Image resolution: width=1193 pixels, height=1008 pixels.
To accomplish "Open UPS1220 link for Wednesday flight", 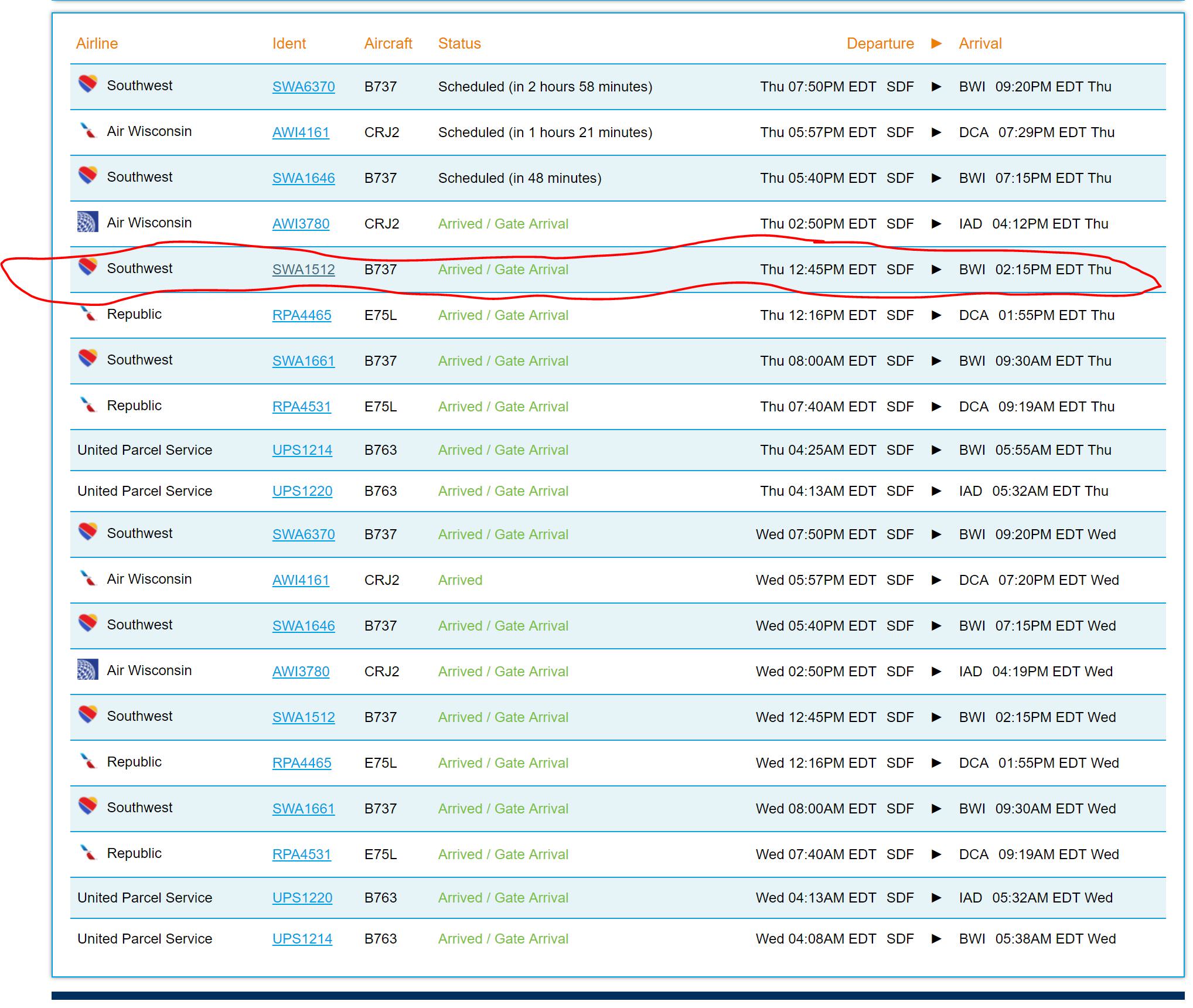I will (x=302, y=898).
